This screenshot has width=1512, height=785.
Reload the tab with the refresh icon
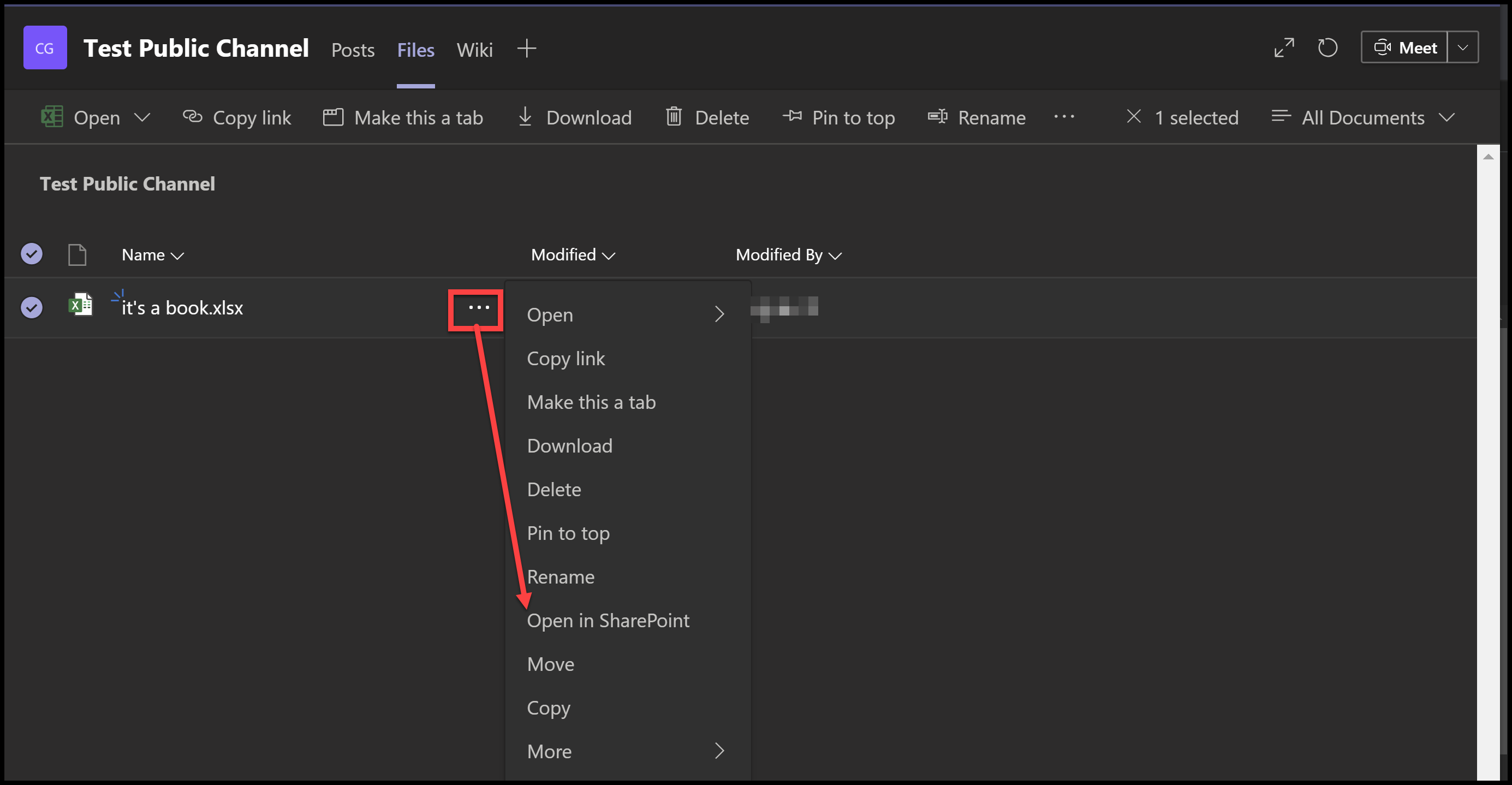pyautogui.click(x=1327, y=47)
